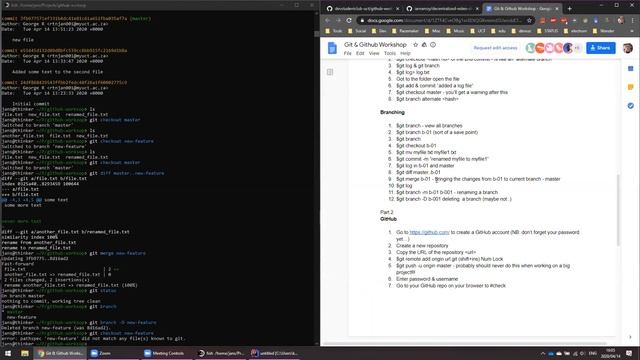
Task: Click the document vertical scrollbar
Action: coord(619,210)
